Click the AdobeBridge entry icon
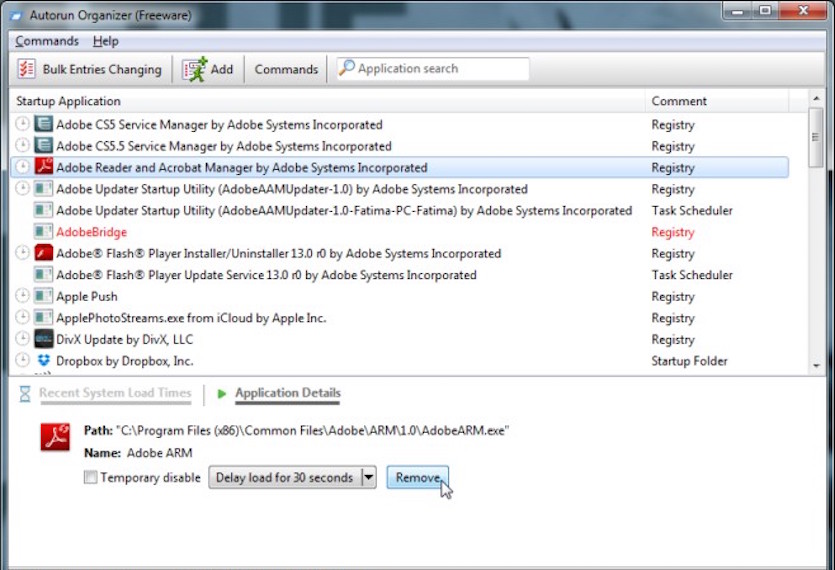This screenshot has width=835, height=570. [44, 231]
